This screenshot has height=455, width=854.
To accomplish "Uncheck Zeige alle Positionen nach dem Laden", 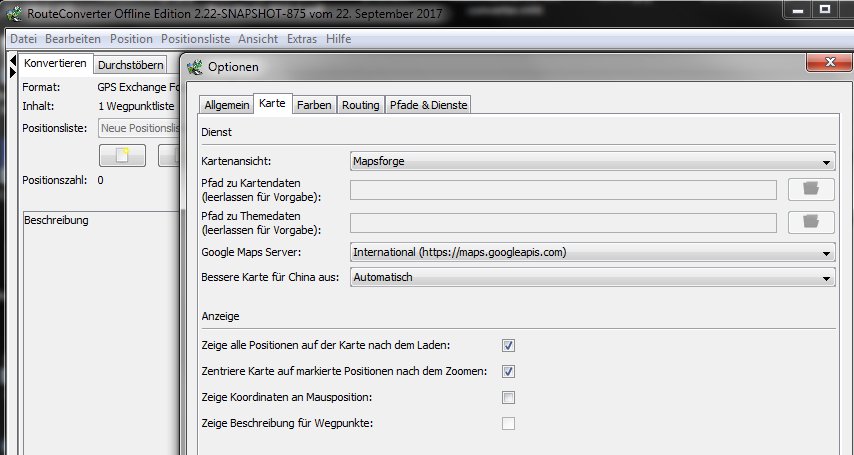I will (x=508, y=345).
